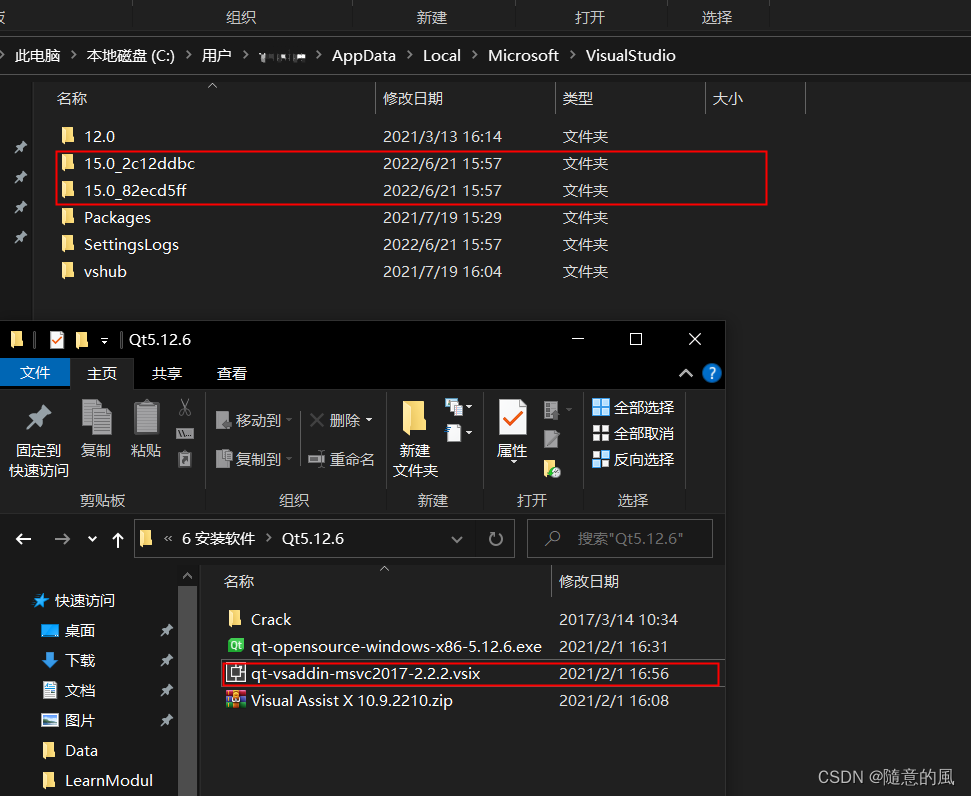Click the Cut scissors icon
971x796 pixels.
point(185,407)
